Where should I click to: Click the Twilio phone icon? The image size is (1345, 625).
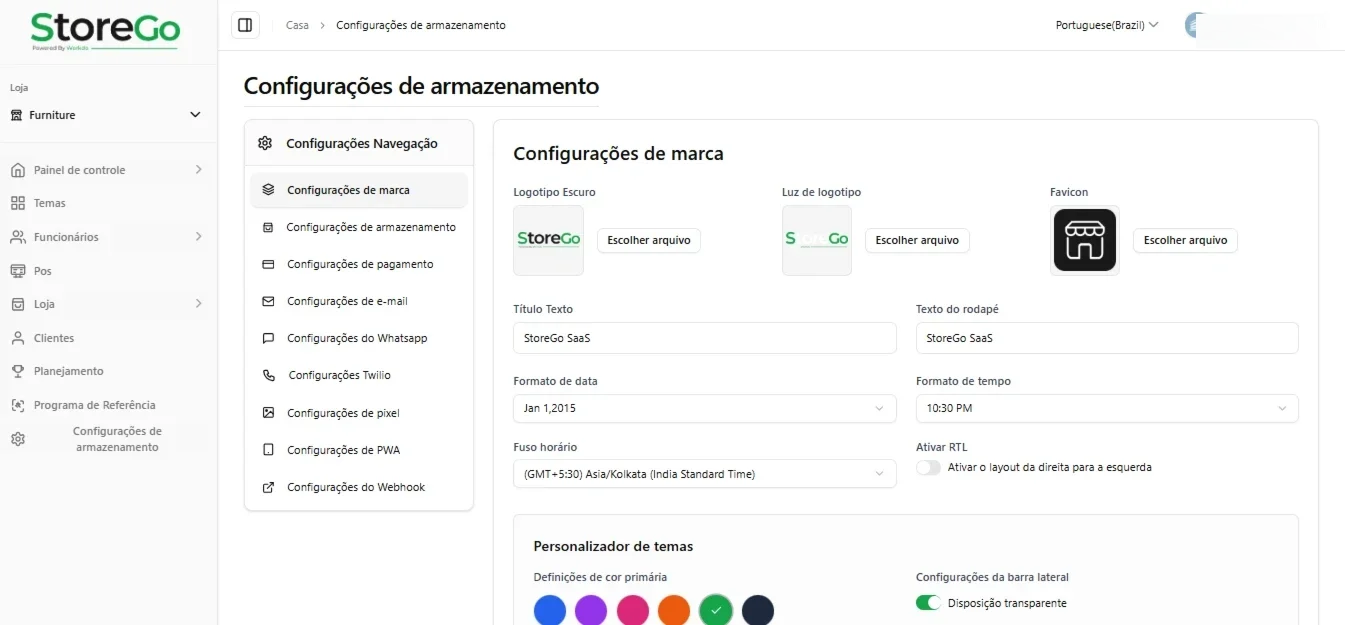268,375
